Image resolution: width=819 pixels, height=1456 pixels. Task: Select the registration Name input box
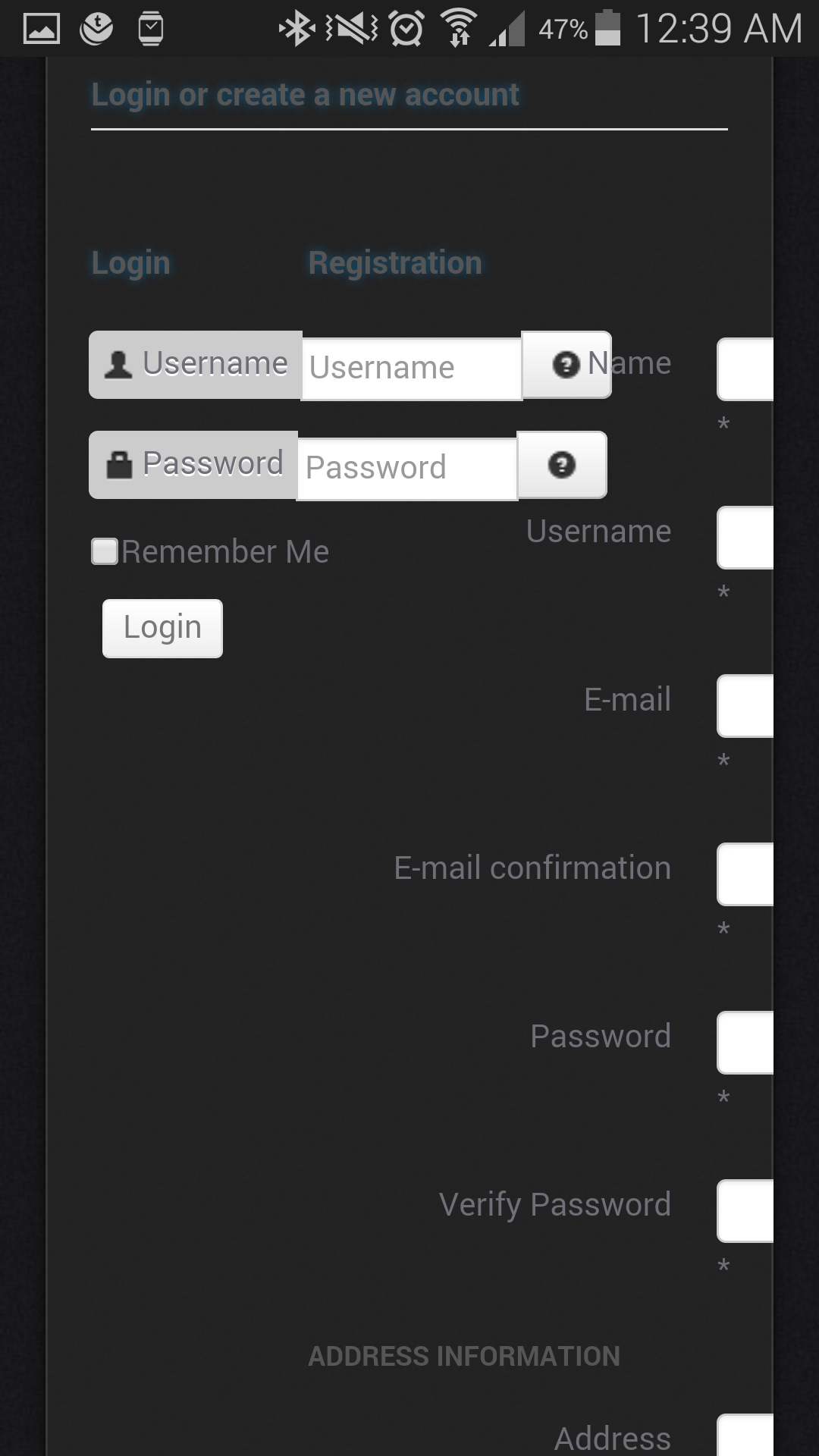pos(745,369)
